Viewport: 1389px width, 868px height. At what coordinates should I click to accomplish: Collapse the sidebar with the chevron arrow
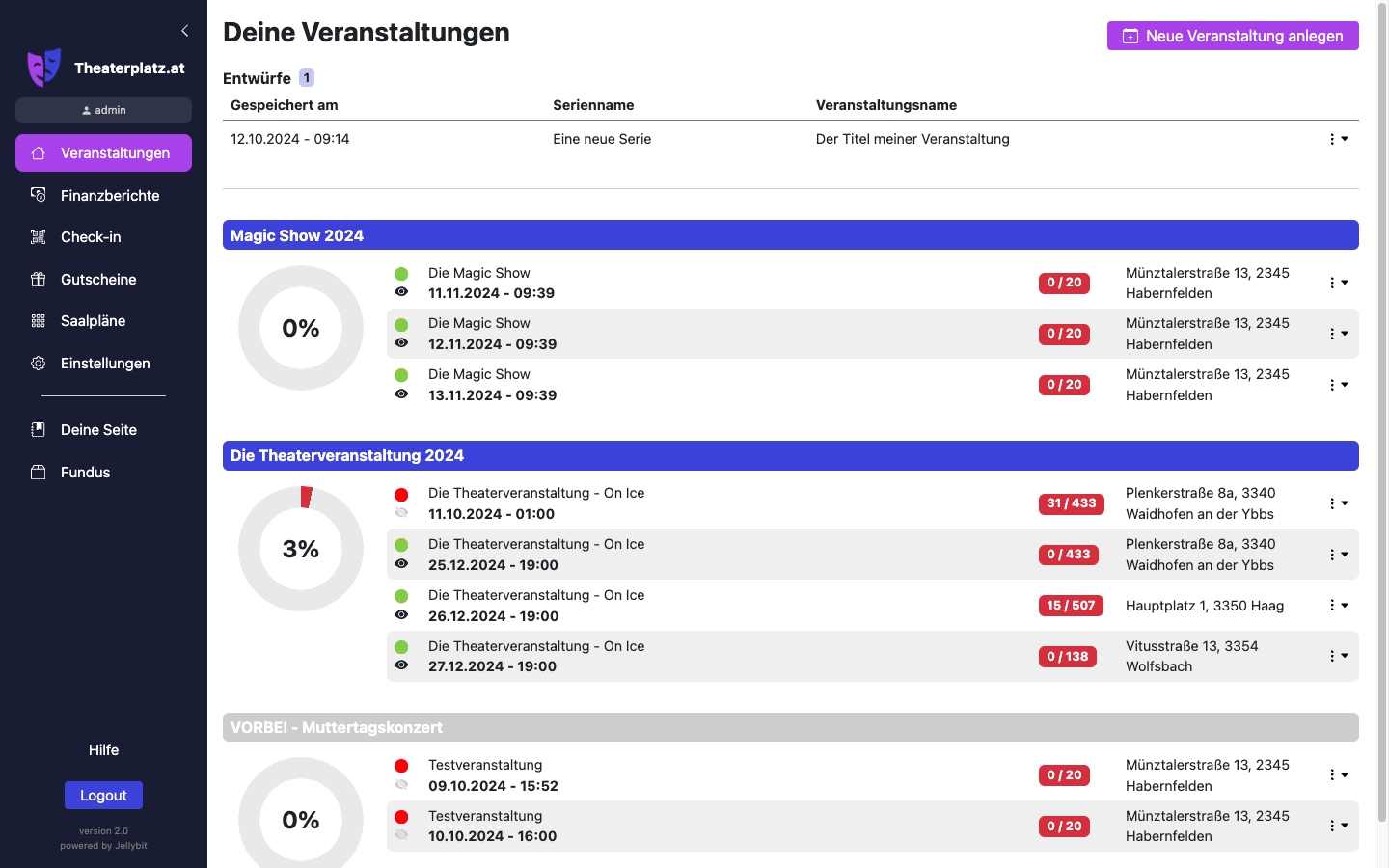(184, 31)
